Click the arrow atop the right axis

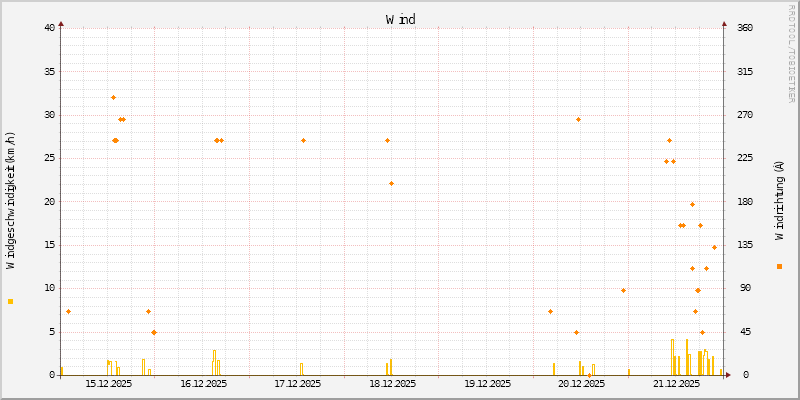(724, 22)
